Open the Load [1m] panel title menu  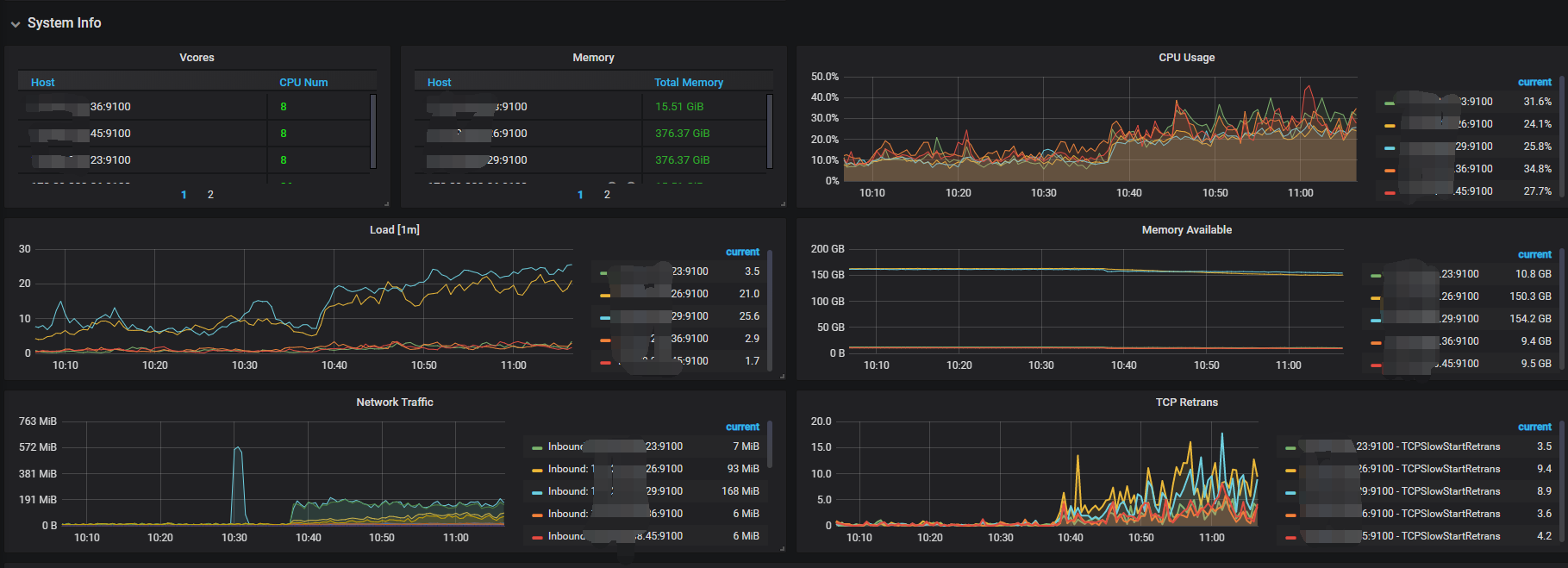[x=395, y=230]
